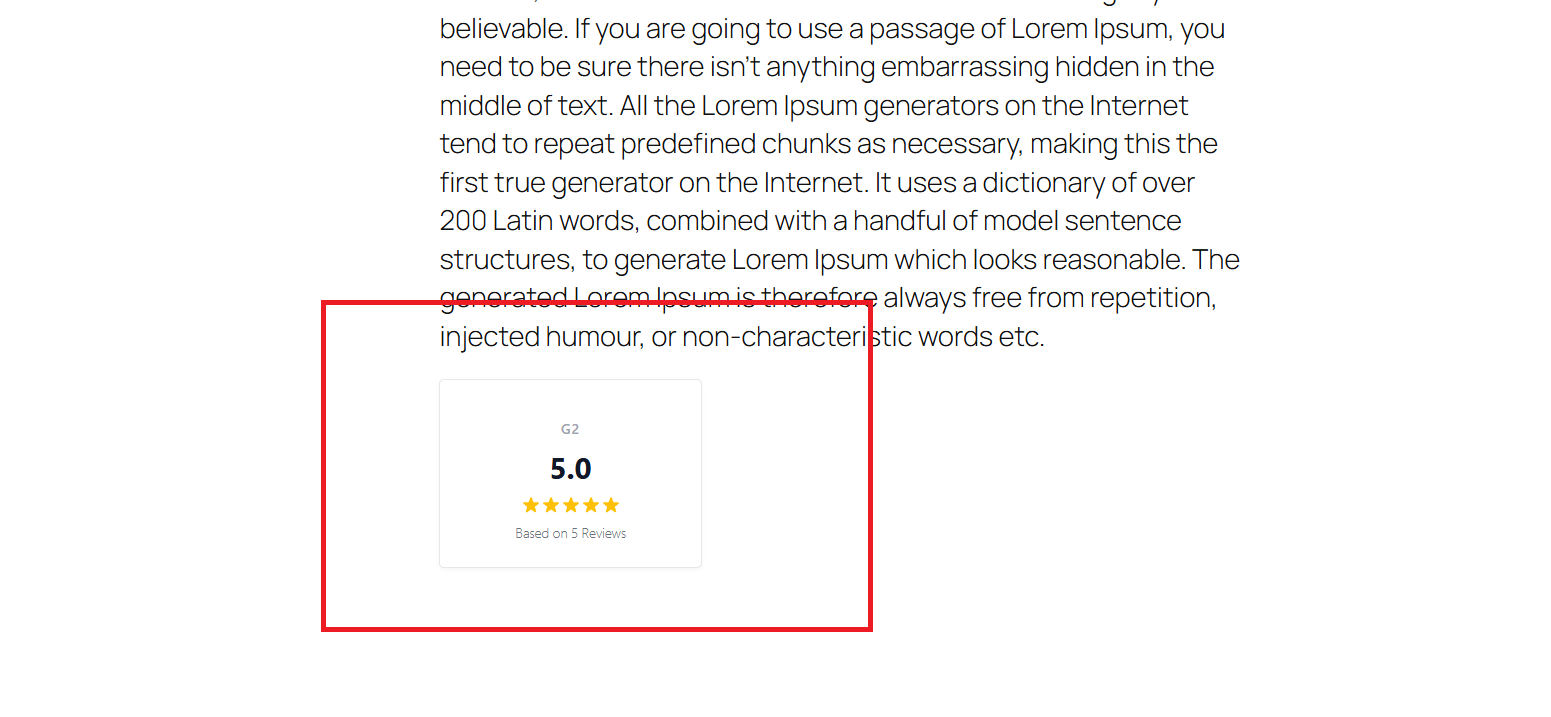Click the first rating star
Screen dimensions: 1551x717
[x=531, y=505]
